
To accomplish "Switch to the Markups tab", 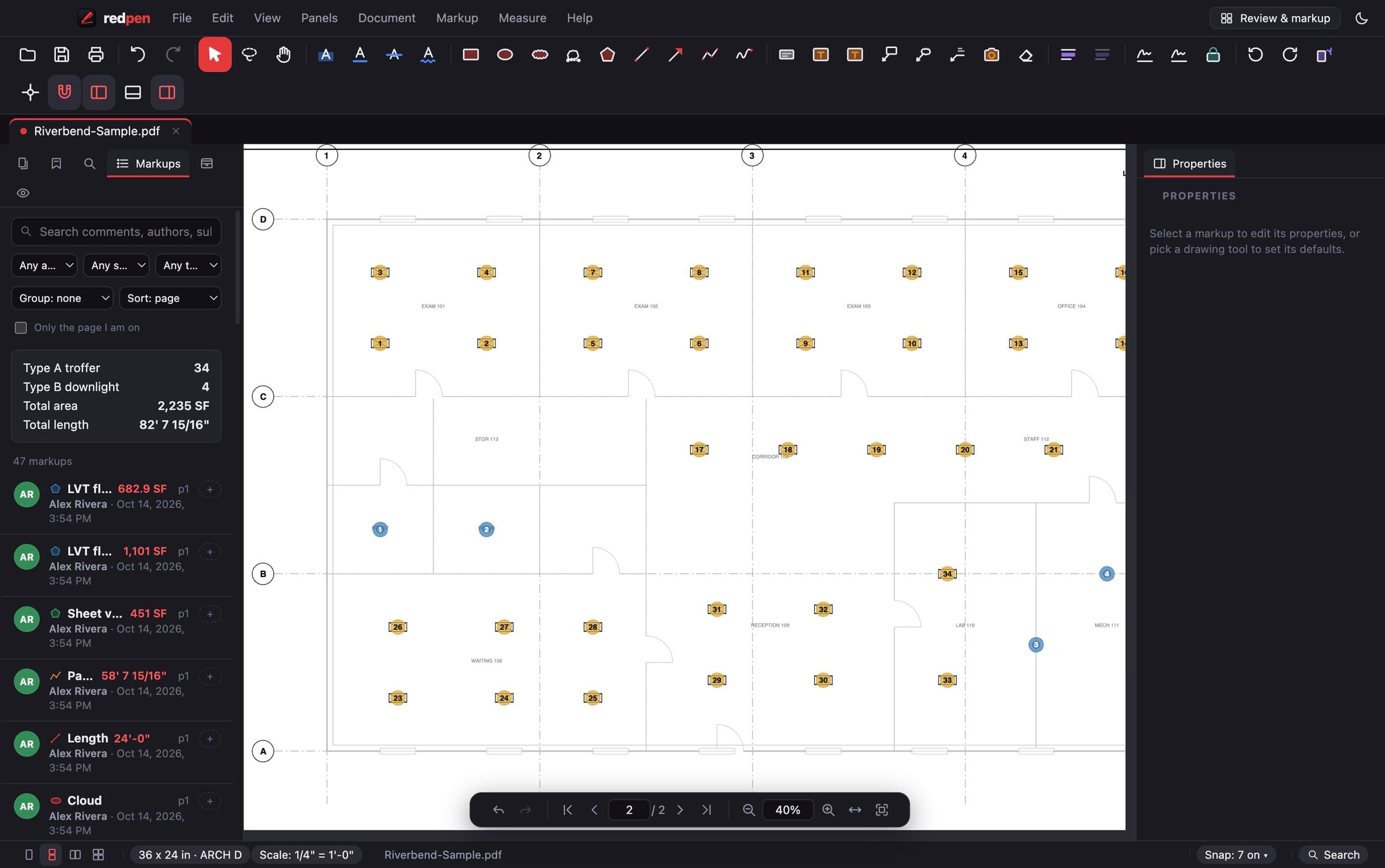I will 148,164.
